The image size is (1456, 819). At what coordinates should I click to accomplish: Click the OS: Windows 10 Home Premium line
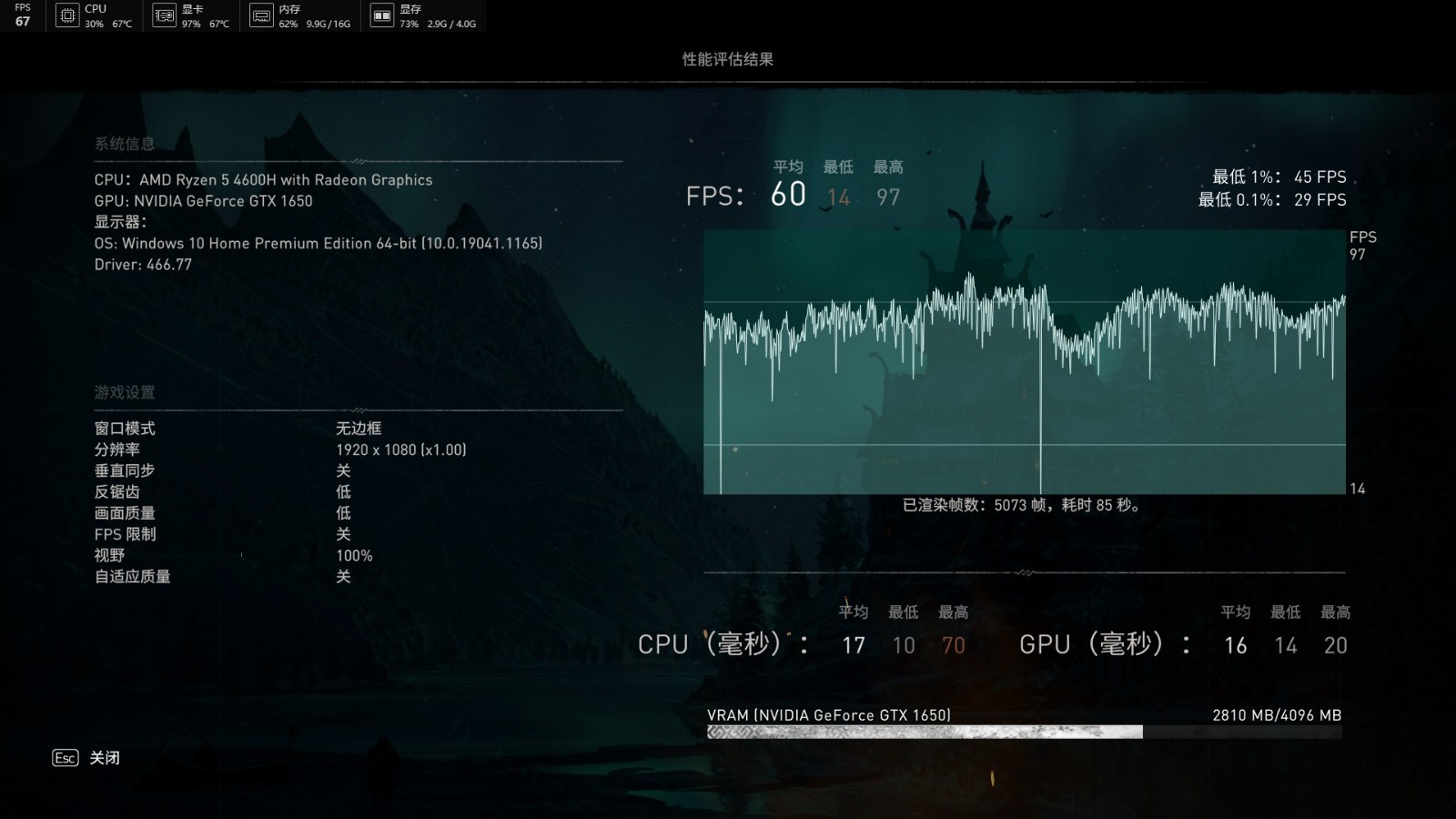coord(318,243)
